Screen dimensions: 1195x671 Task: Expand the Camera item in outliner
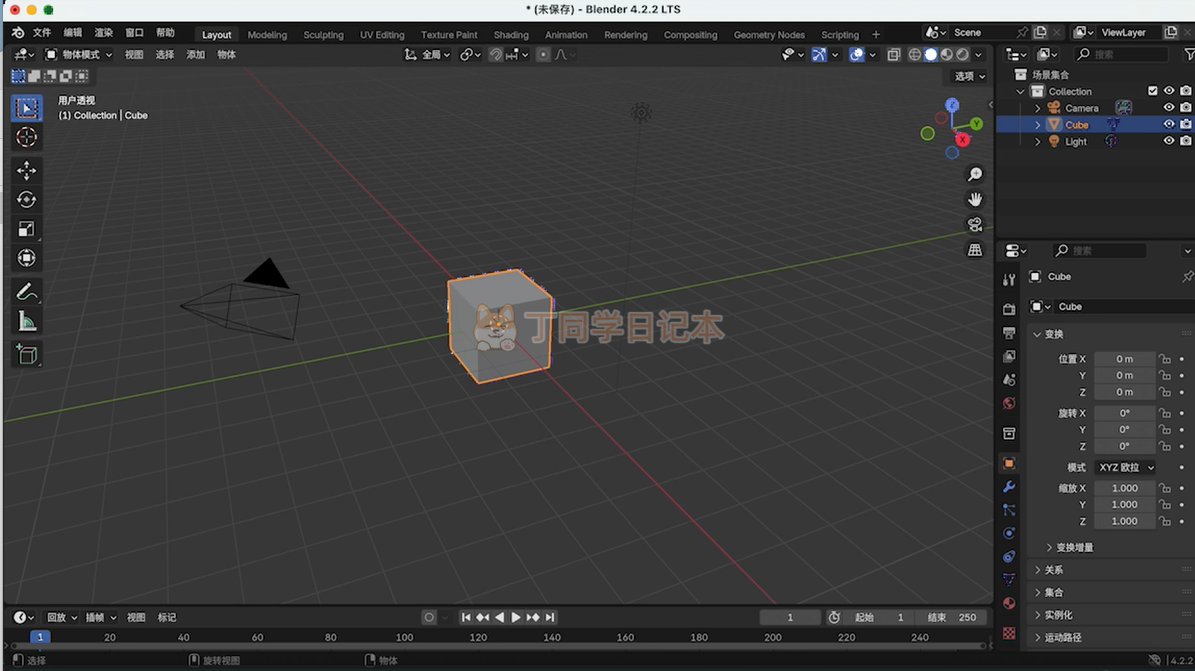[1037, 108]
